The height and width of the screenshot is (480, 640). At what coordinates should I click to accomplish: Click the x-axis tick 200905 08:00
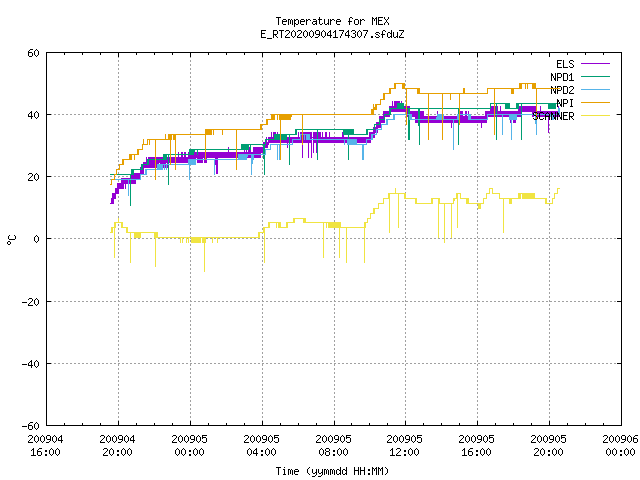pos(333,446)
